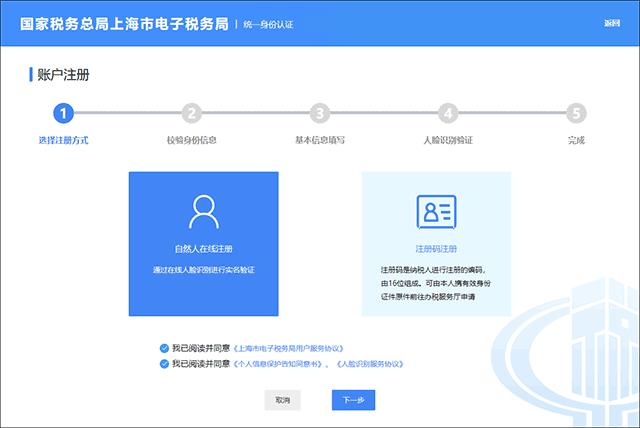Click step 4 circle 人脸识别验证
The width and height of the screenshot is (640, 428).
click(x=448, y=114)
